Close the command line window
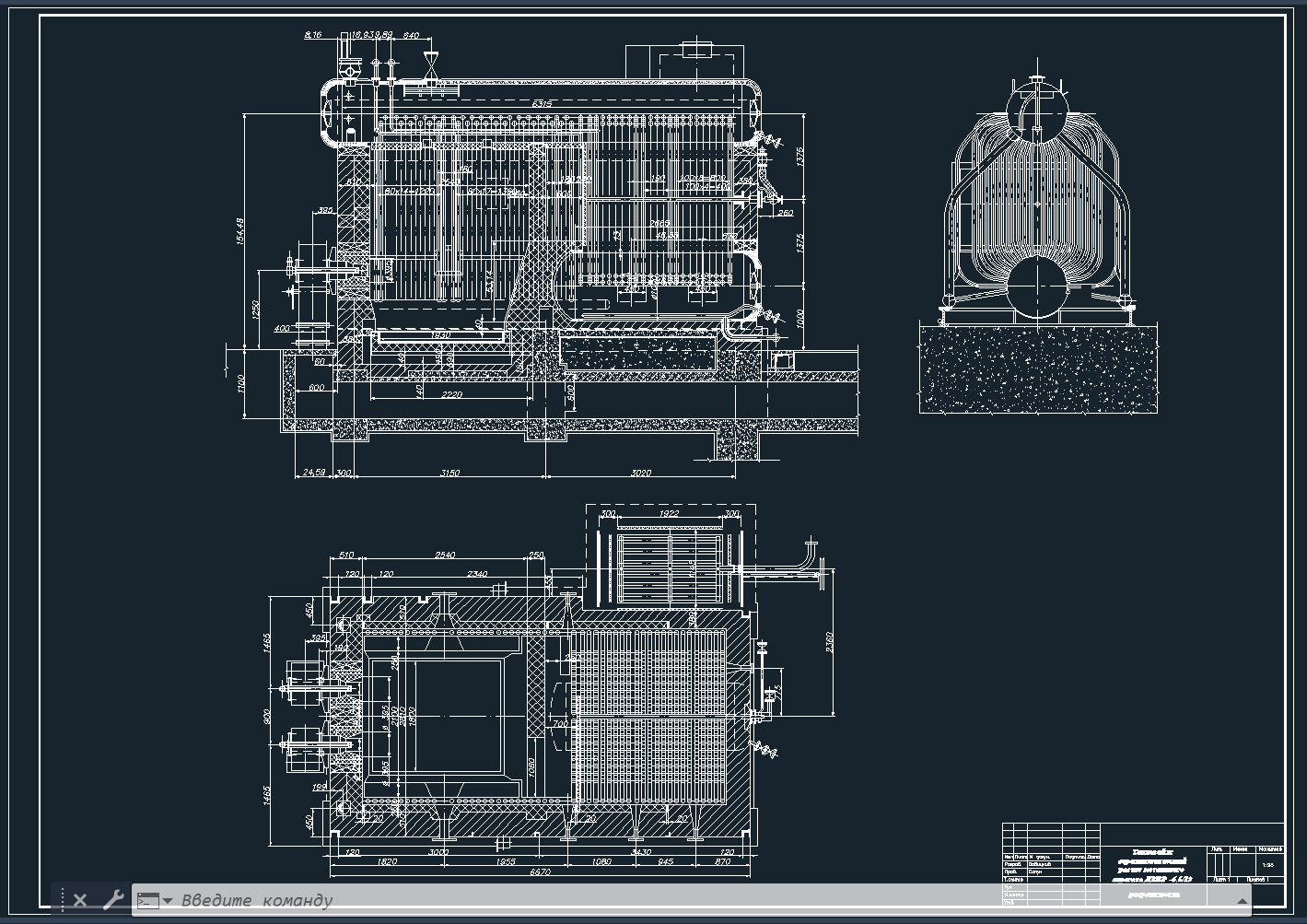1307x924 pixels. click(x=79, y=900)
